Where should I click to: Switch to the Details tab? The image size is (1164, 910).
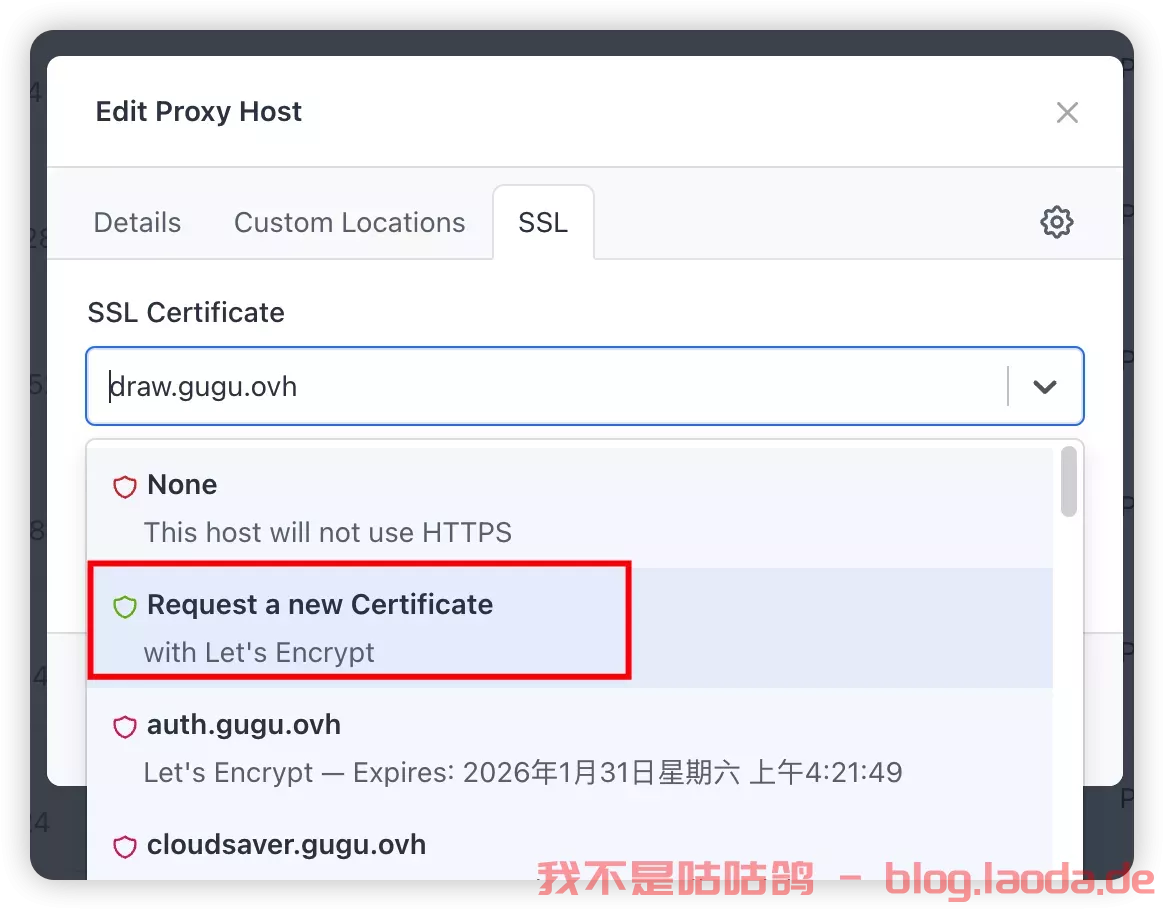point(137,222)
